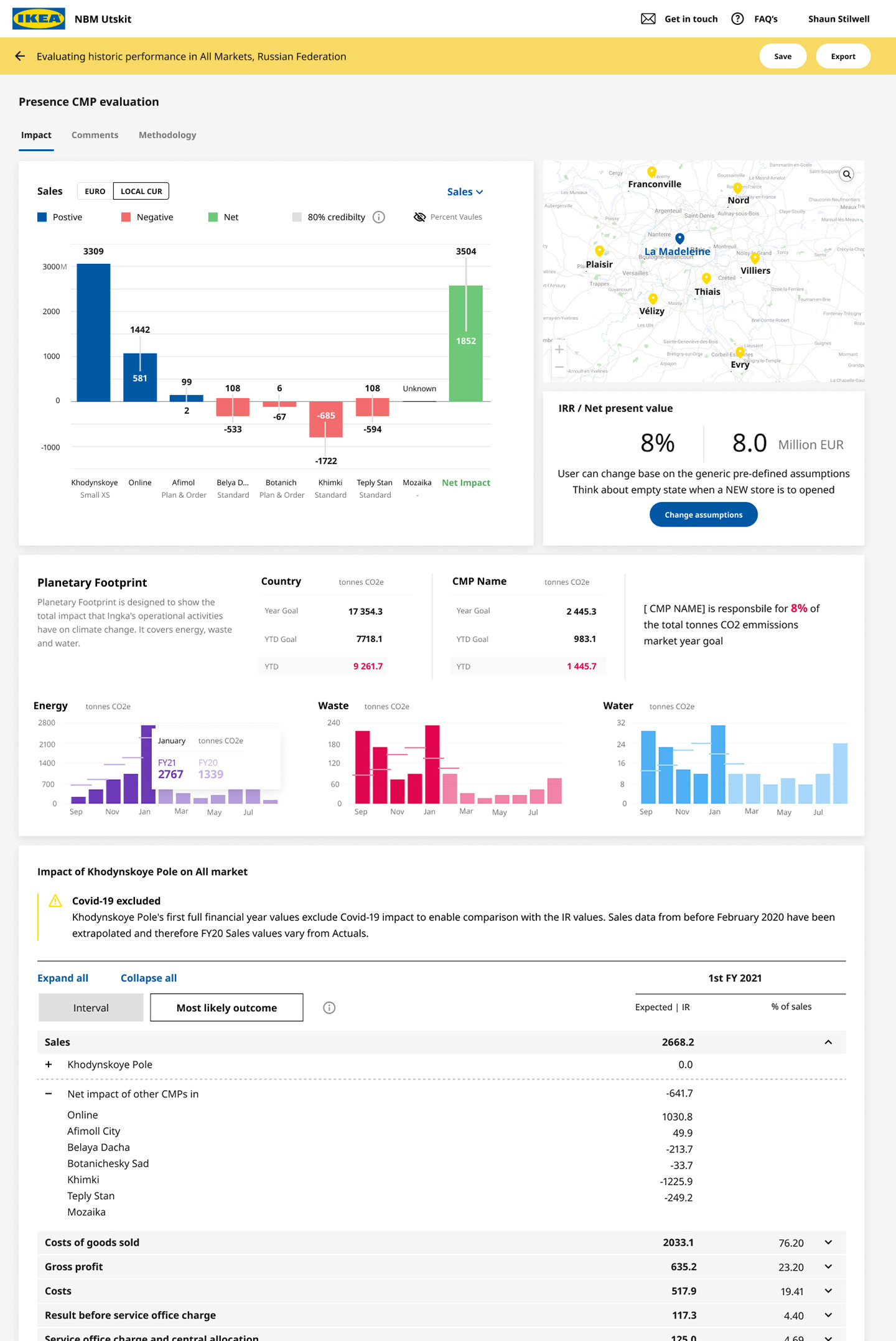Toggle the Negative legend item
896x1341 pixels.
click(x=147, y=217)
